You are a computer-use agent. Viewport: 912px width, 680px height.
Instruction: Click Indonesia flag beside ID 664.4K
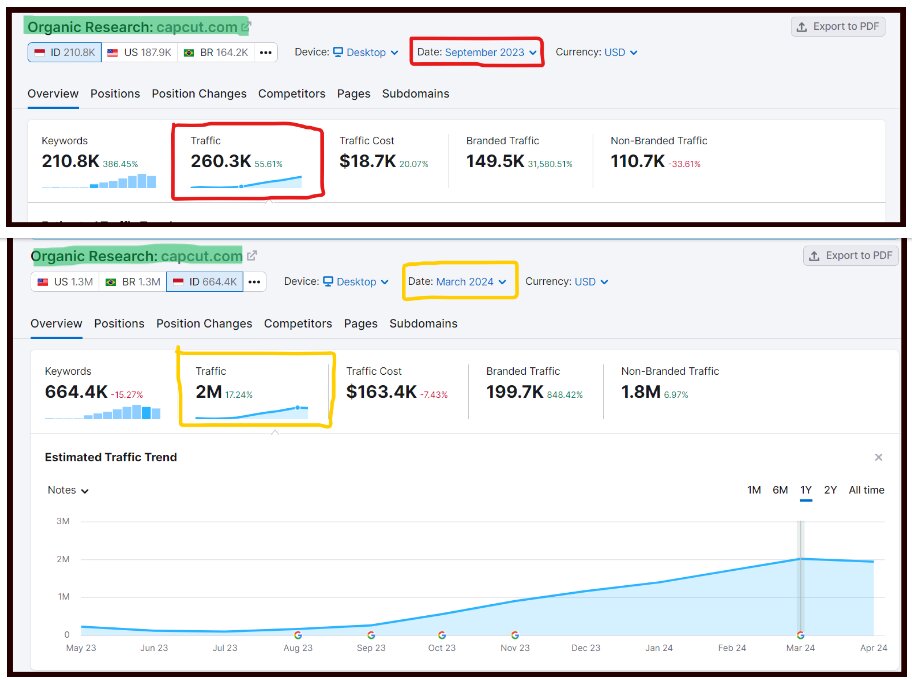tap(178, 282)
